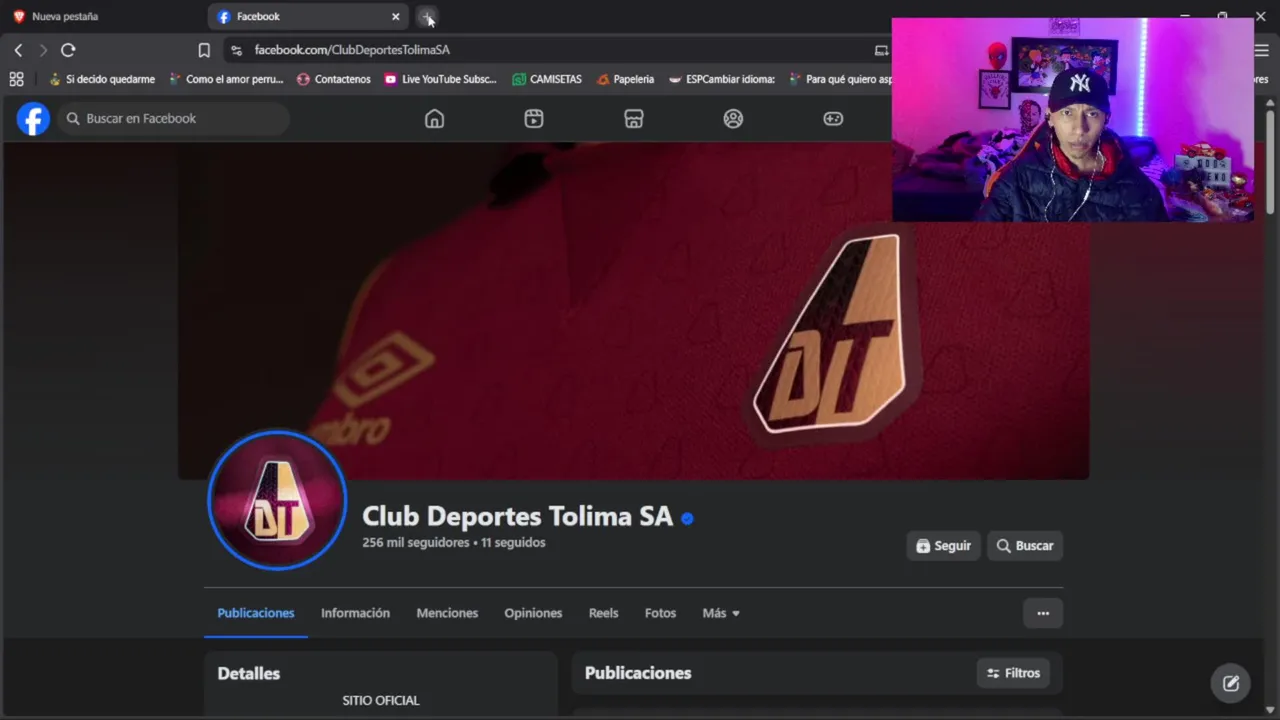Open browser main menu hamburger icon

pos(1262,50)
